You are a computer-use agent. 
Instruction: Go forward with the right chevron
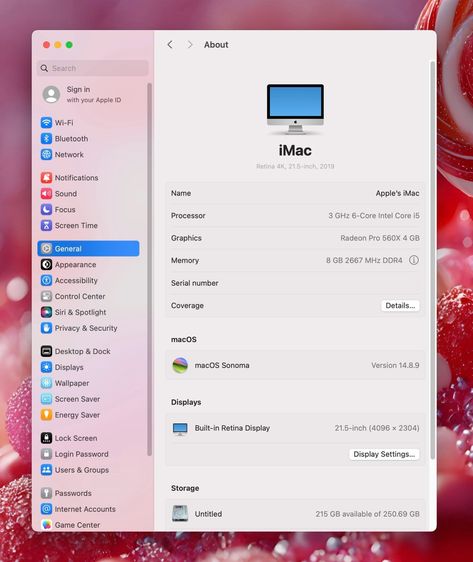coord(190,44)
